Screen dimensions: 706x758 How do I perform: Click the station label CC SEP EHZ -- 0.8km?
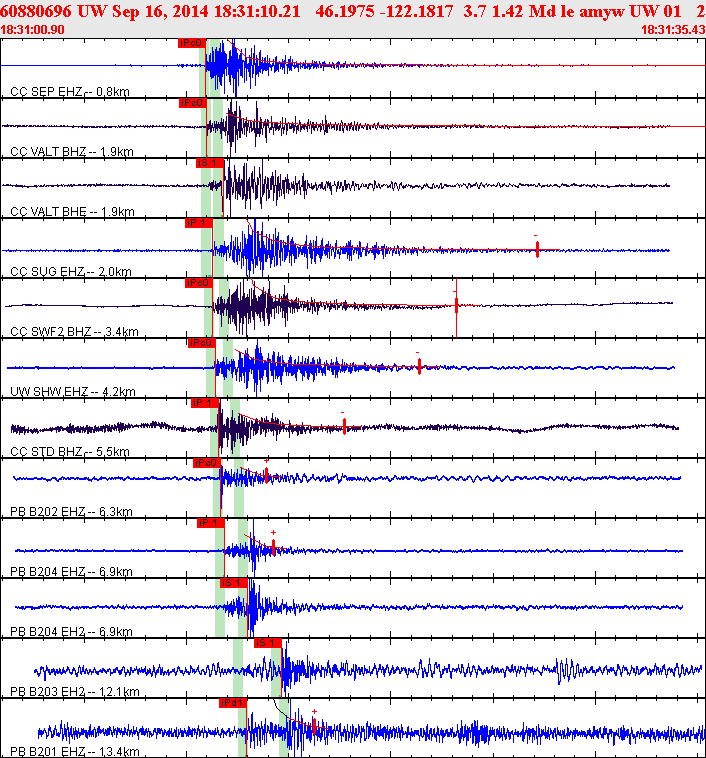click(70, 91)
